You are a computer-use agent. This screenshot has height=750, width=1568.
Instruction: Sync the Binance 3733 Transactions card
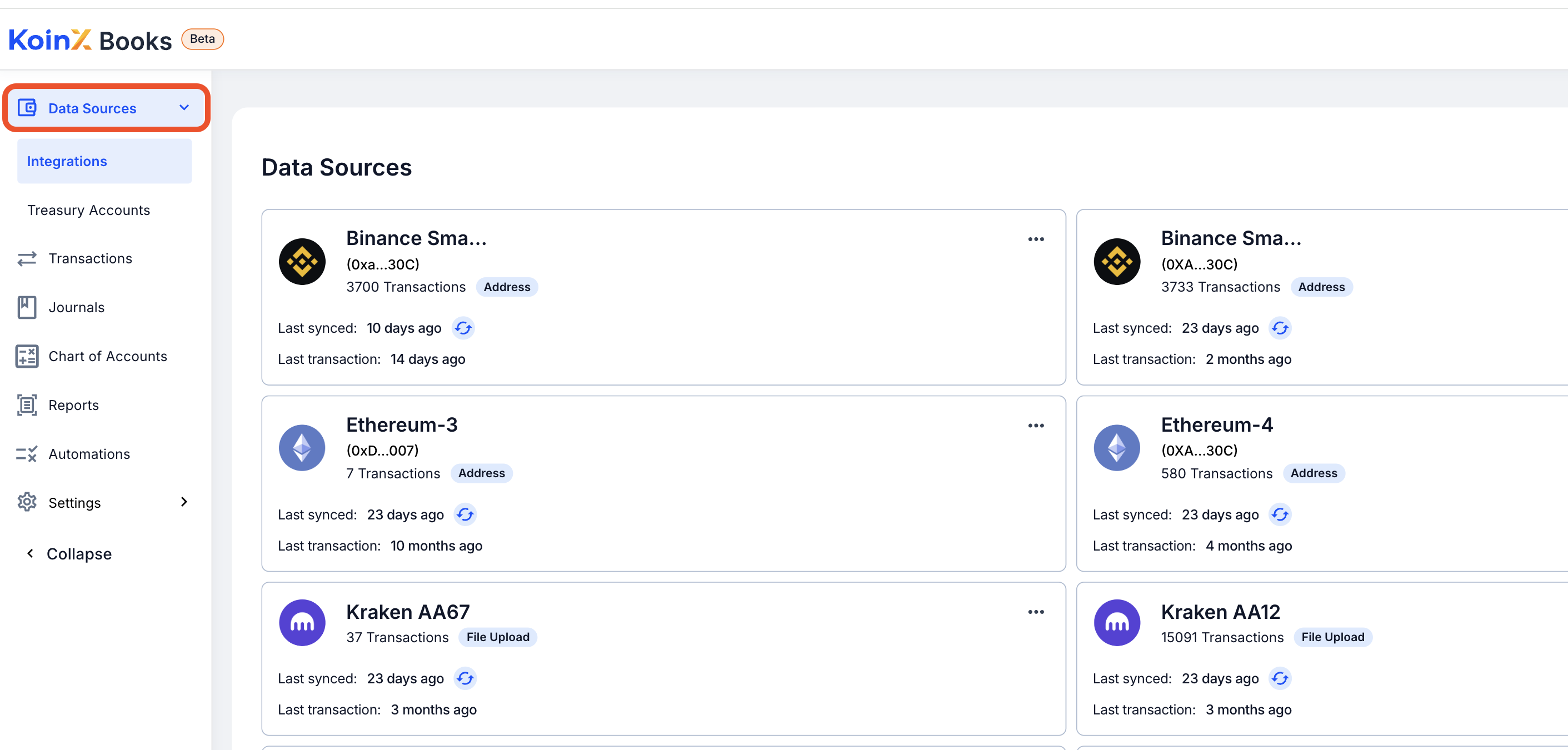1280,328
